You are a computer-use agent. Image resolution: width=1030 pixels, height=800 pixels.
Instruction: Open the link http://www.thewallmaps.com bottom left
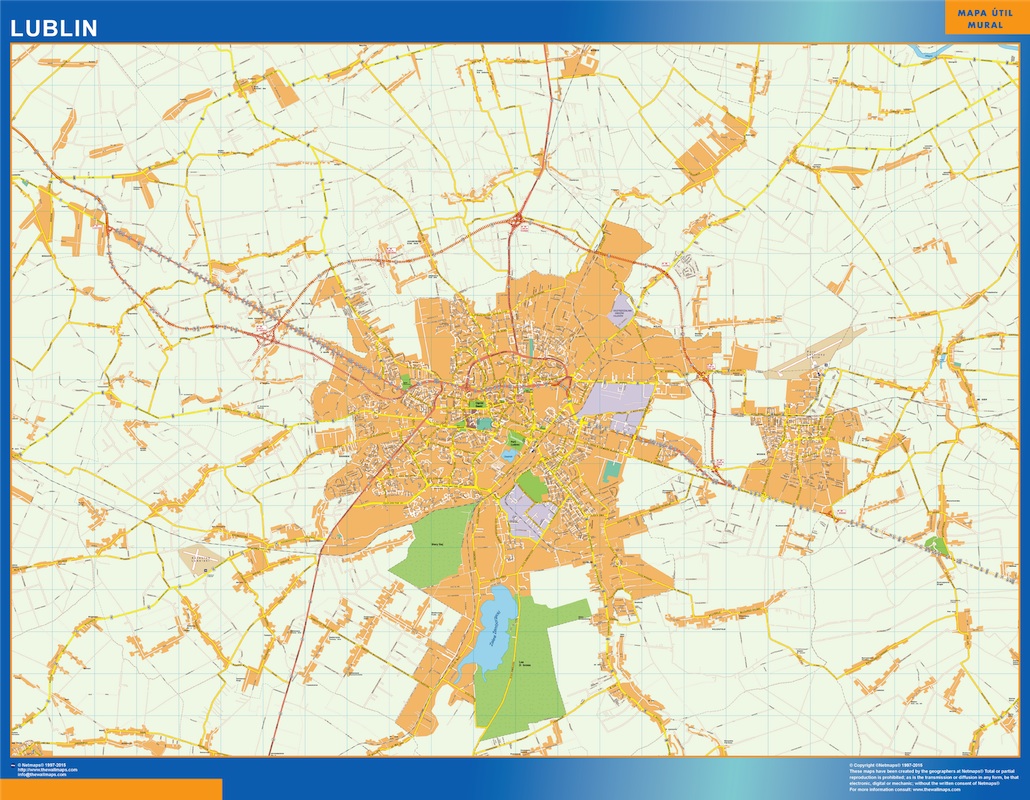[47, 768]
